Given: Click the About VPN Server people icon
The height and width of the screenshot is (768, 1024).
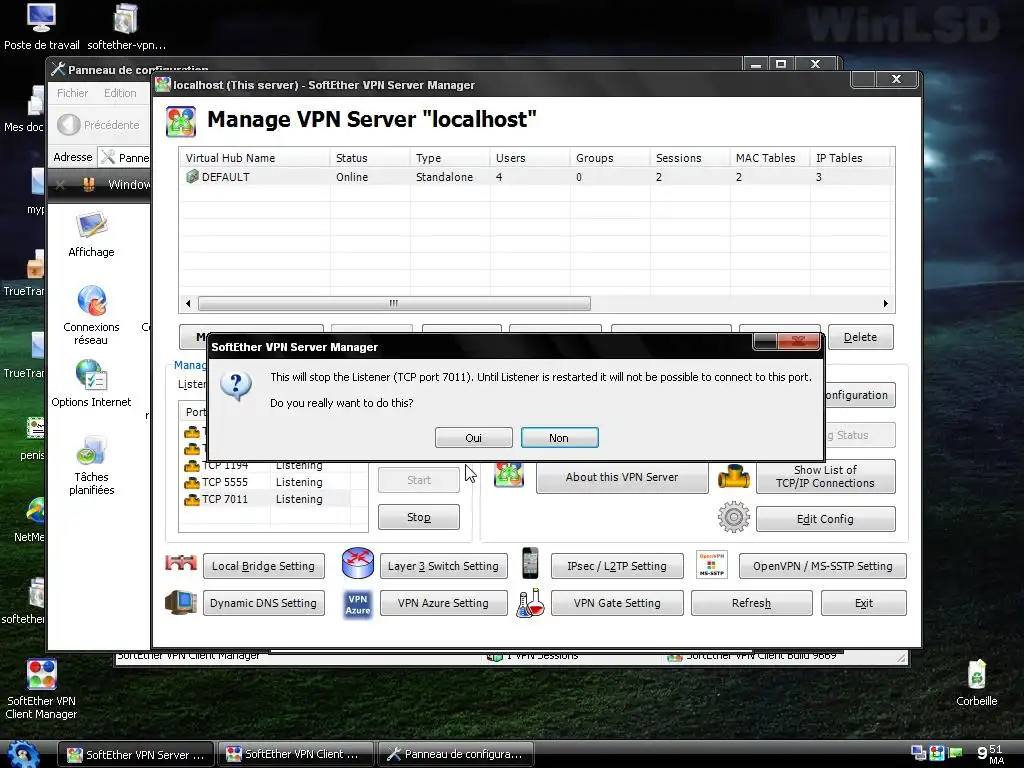Looking at the screenshot, I should click(509, 475).
